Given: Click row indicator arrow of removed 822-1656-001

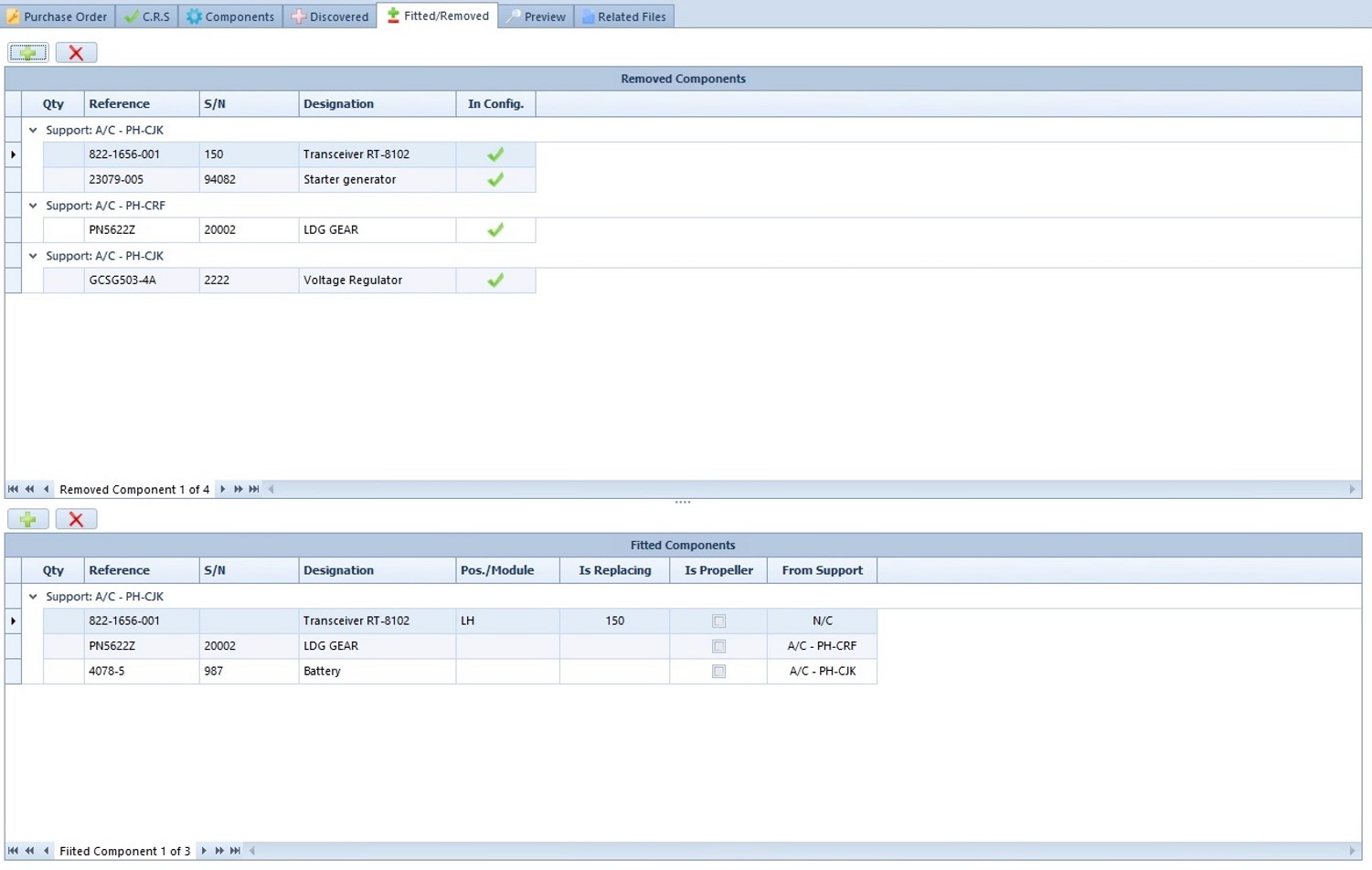Looking at the screenshot, I should (13, 154).
